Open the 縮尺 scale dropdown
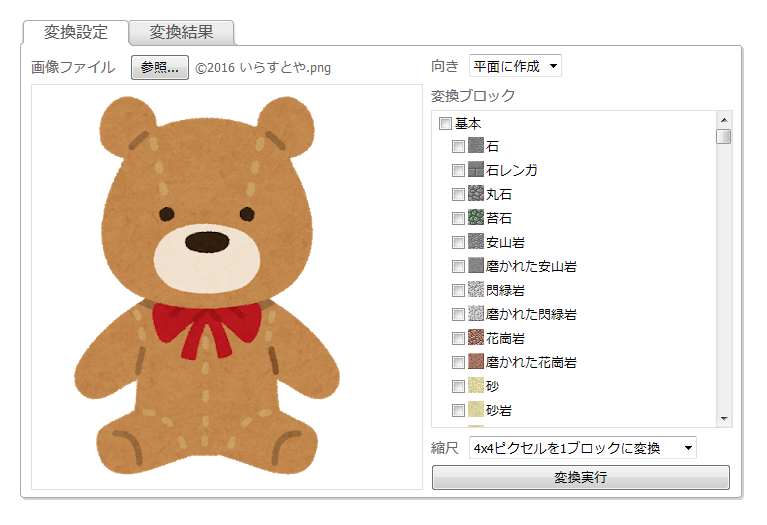The height and width of the screenshot is (525, 767). coord(582,448)
